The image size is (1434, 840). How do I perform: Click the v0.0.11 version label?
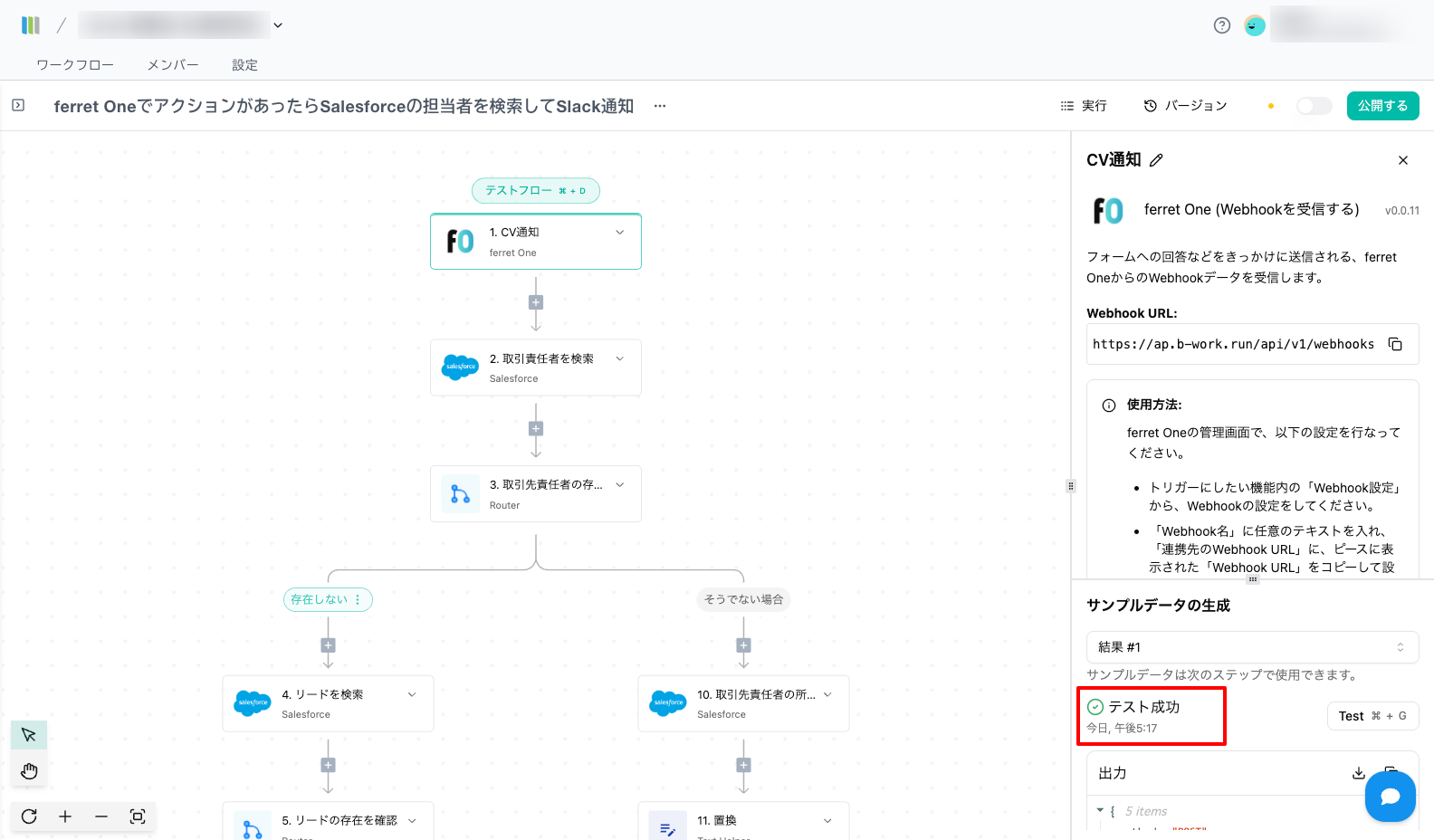pyautogui.click(x=1402, y=211)
